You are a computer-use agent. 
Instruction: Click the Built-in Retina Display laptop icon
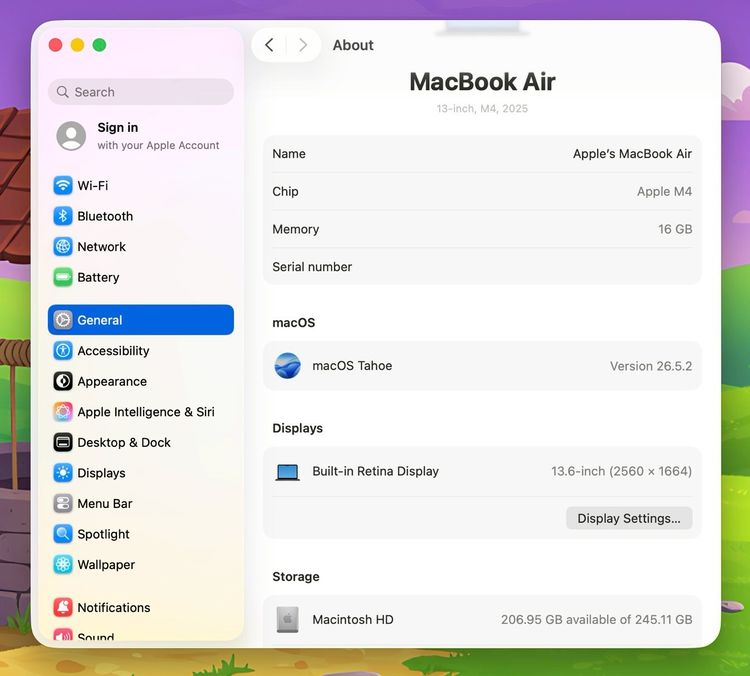[x=287, y=472]
